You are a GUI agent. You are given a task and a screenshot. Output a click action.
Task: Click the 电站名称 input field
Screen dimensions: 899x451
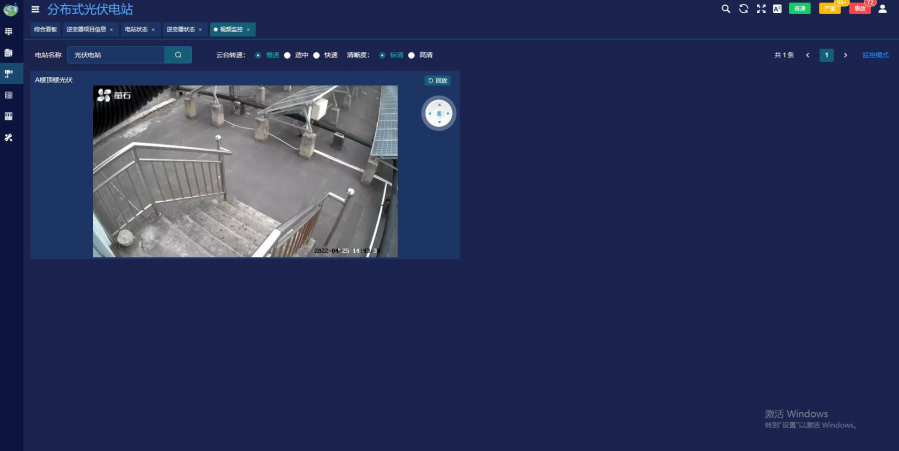click(116, 55)
